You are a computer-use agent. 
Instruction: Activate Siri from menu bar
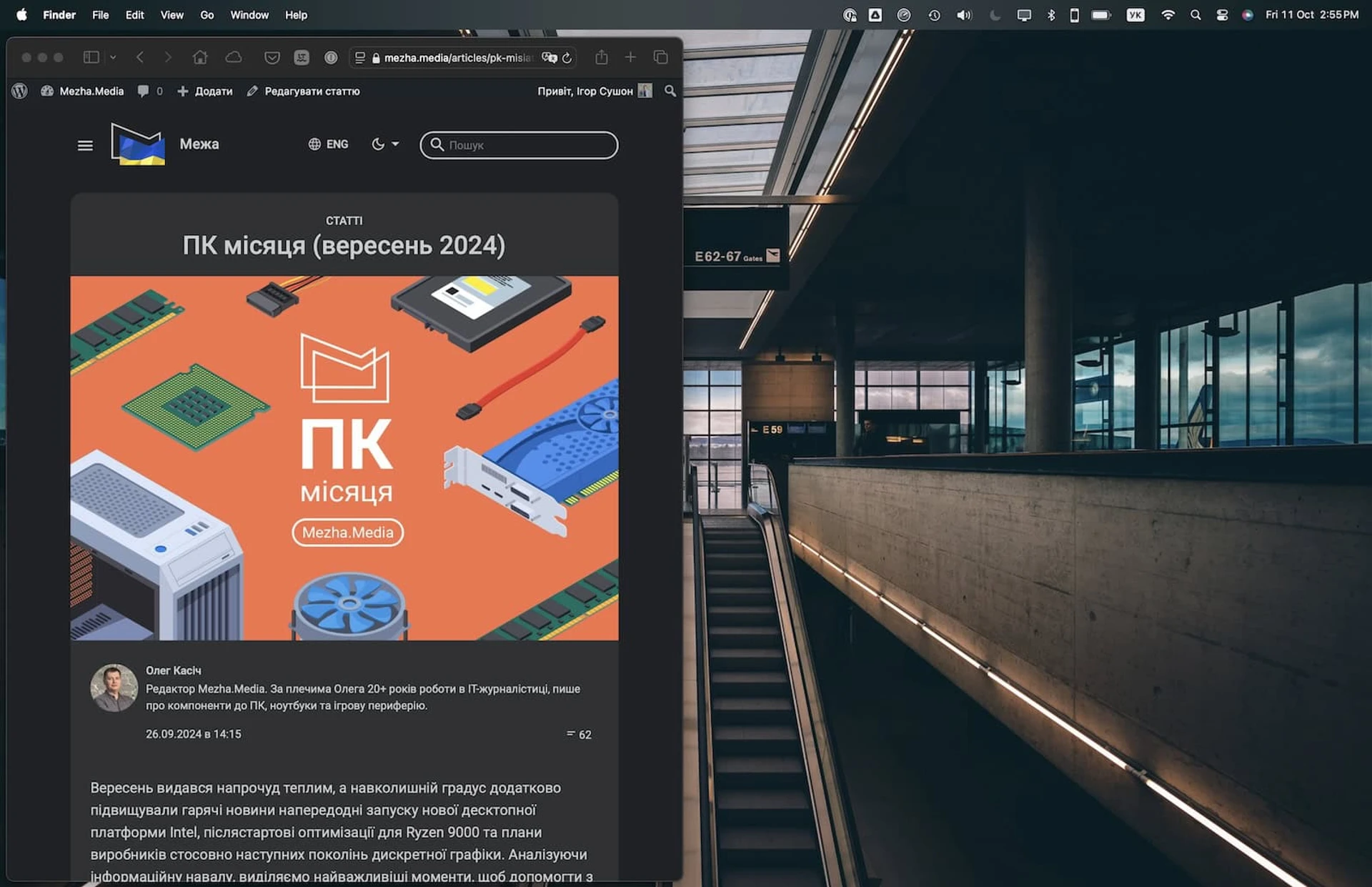(1248, 15)
